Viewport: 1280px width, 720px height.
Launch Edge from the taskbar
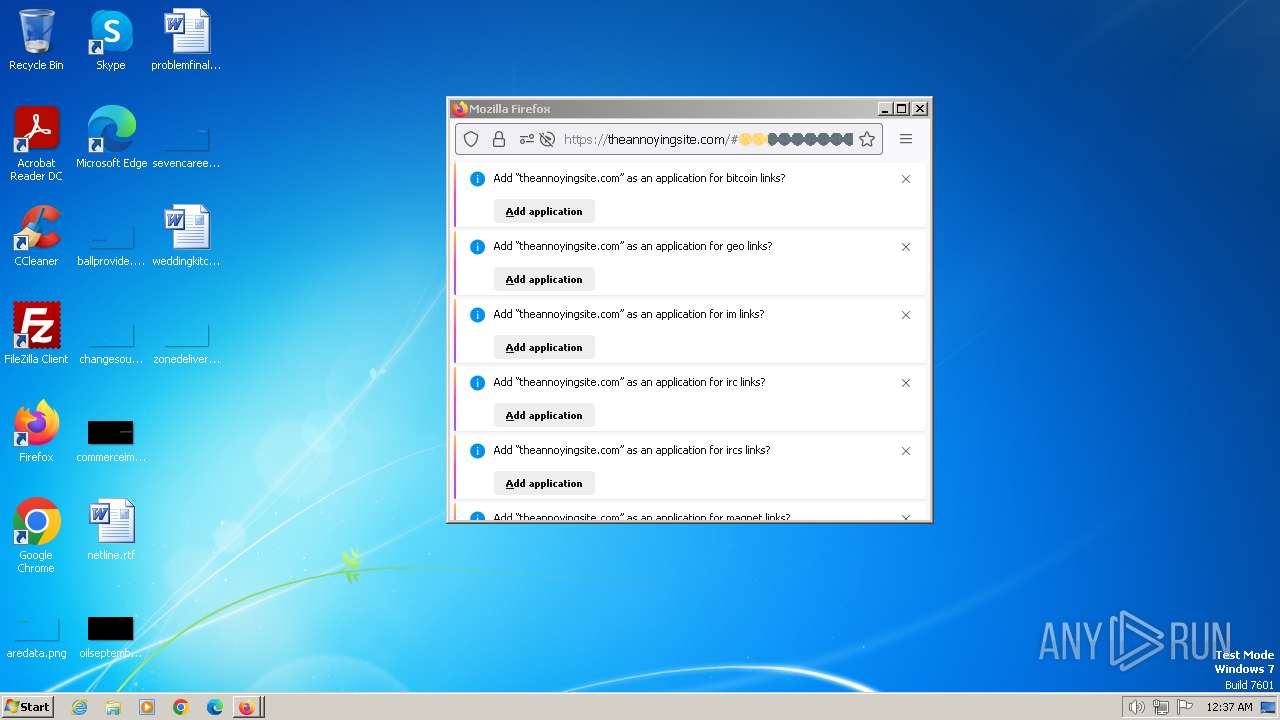pyautogui.click(x=215, y=707)
